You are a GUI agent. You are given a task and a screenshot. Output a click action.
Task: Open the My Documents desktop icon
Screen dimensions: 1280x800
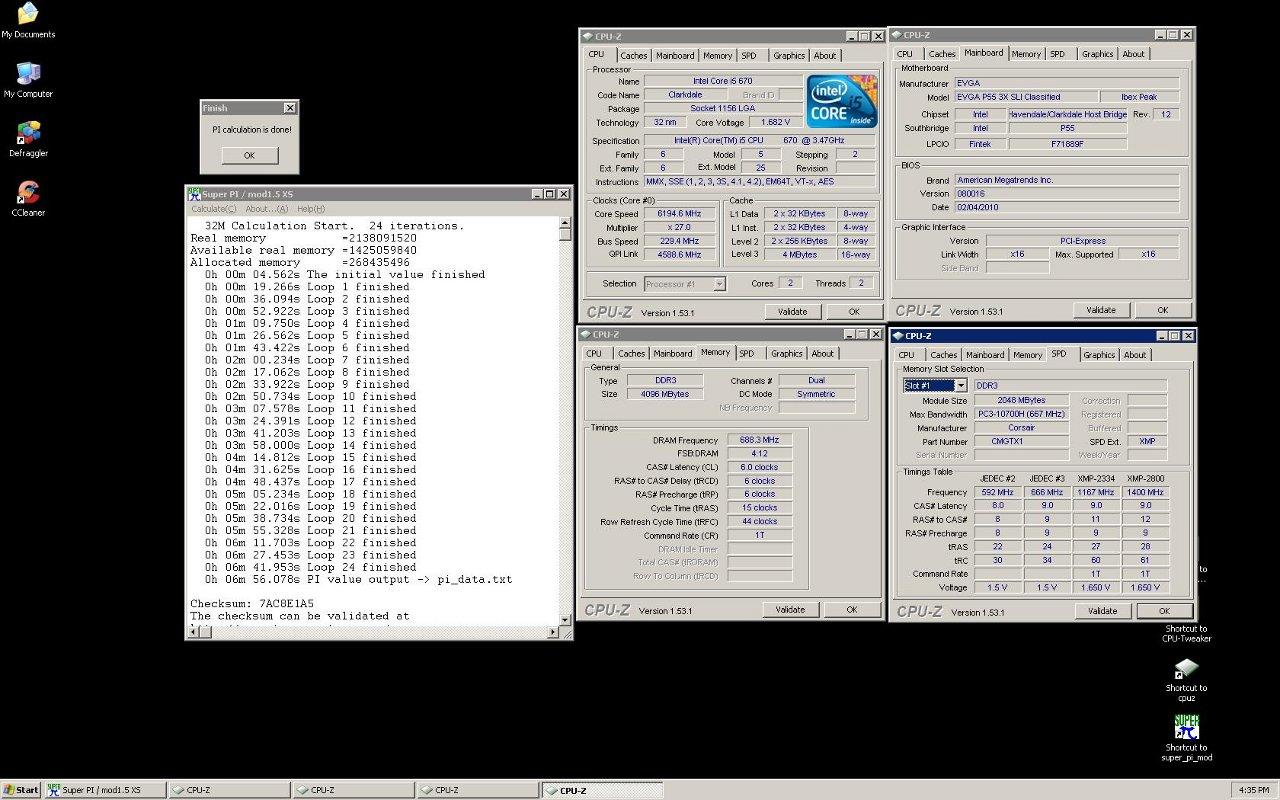click(x=28, y=20)
